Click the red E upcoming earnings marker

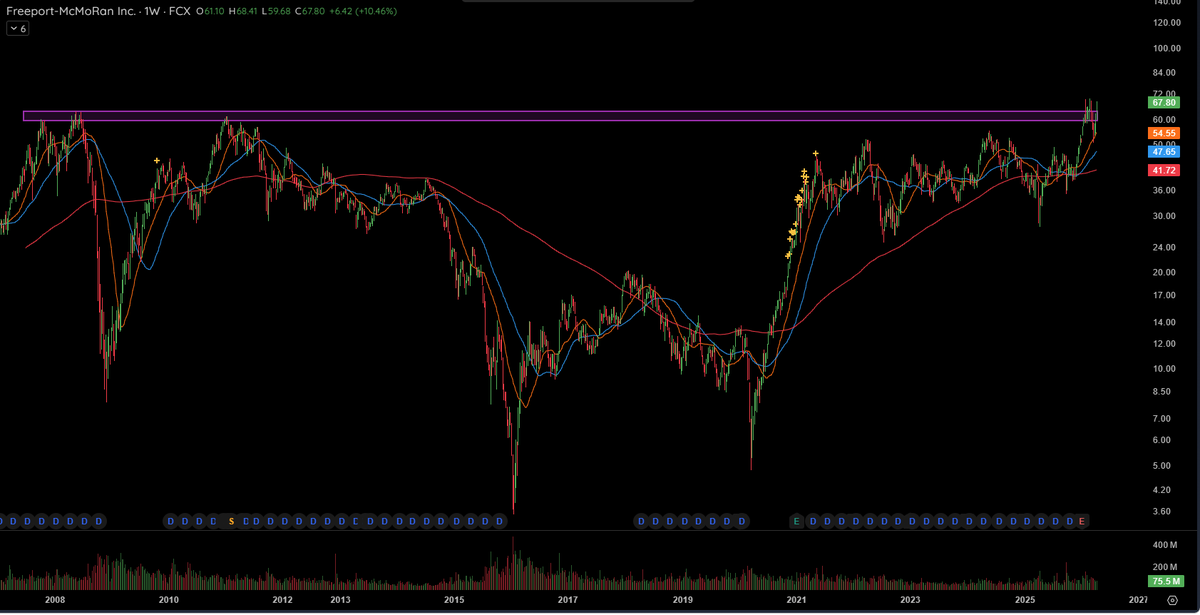(1081, 521)
